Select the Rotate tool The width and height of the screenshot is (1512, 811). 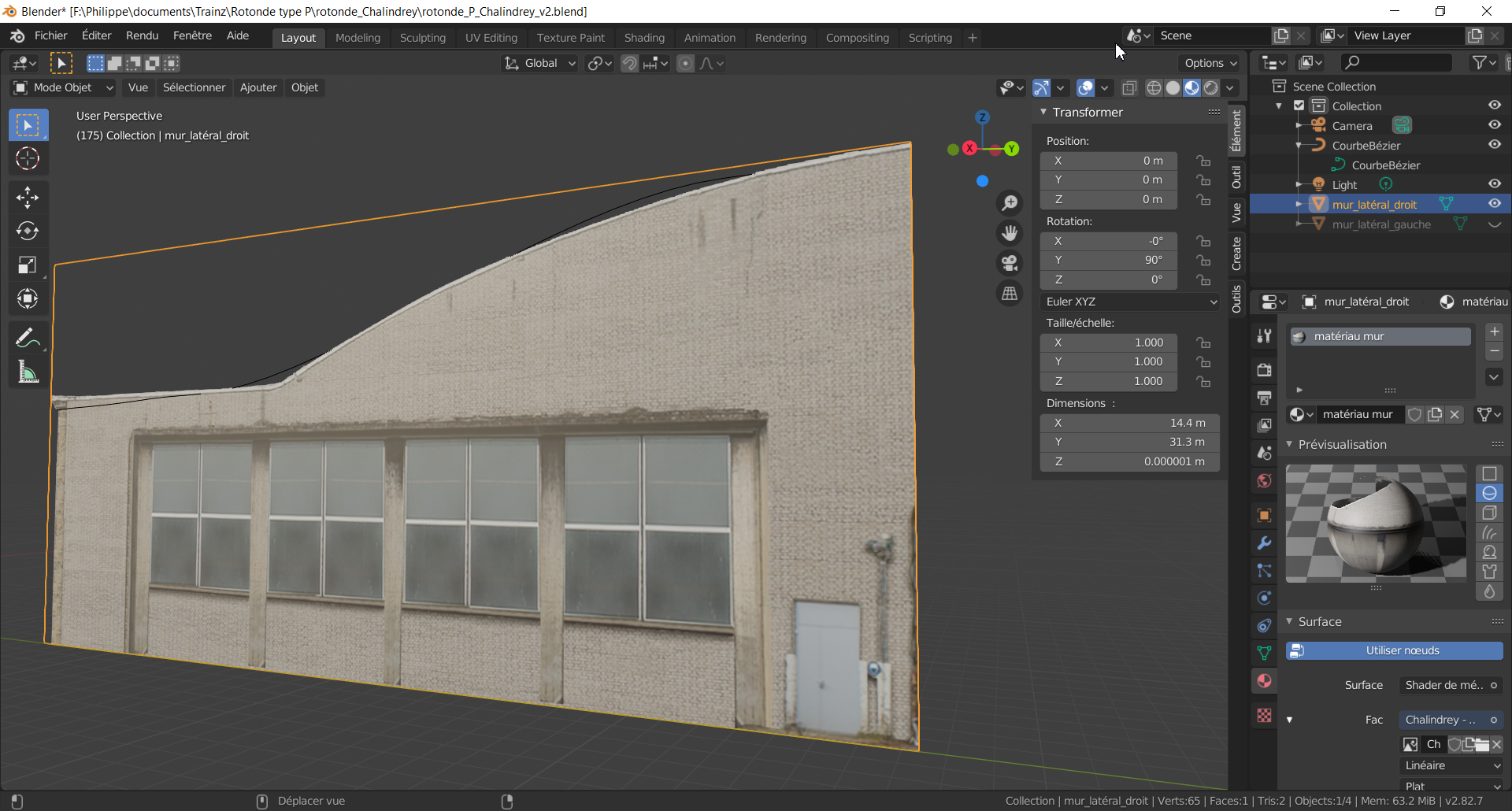click(28, 231)
